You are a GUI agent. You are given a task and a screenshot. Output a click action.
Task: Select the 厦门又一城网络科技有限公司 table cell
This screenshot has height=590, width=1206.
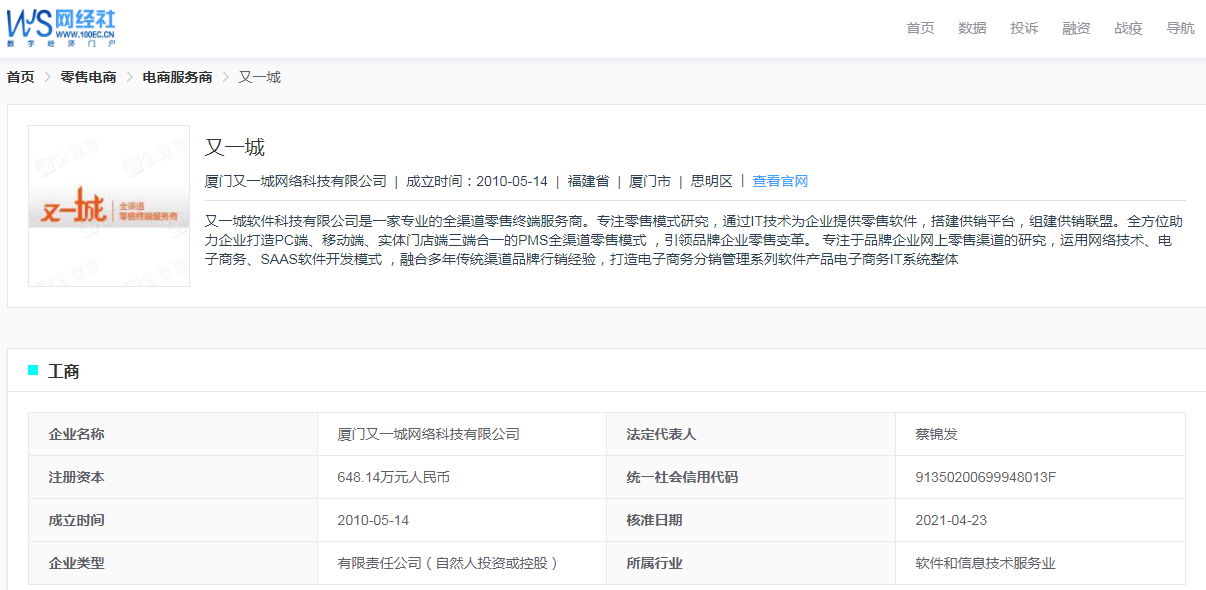pos(462,434)
